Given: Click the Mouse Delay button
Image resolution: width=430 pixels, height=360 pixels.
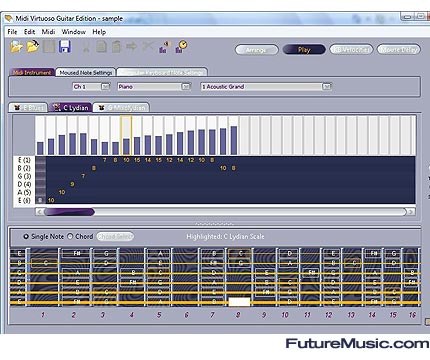Looking at the screenshot, I should (x=399, y=50).
